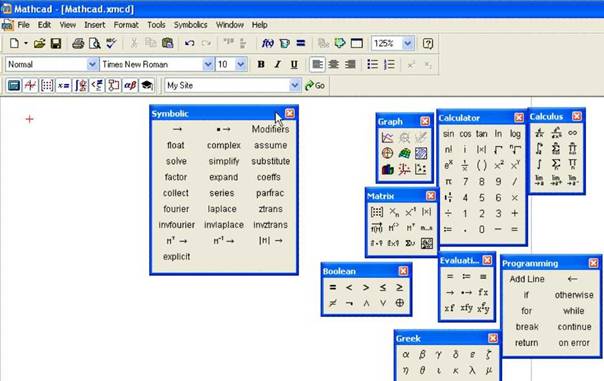Toggle Underline formatting button

tap(294, 64)
